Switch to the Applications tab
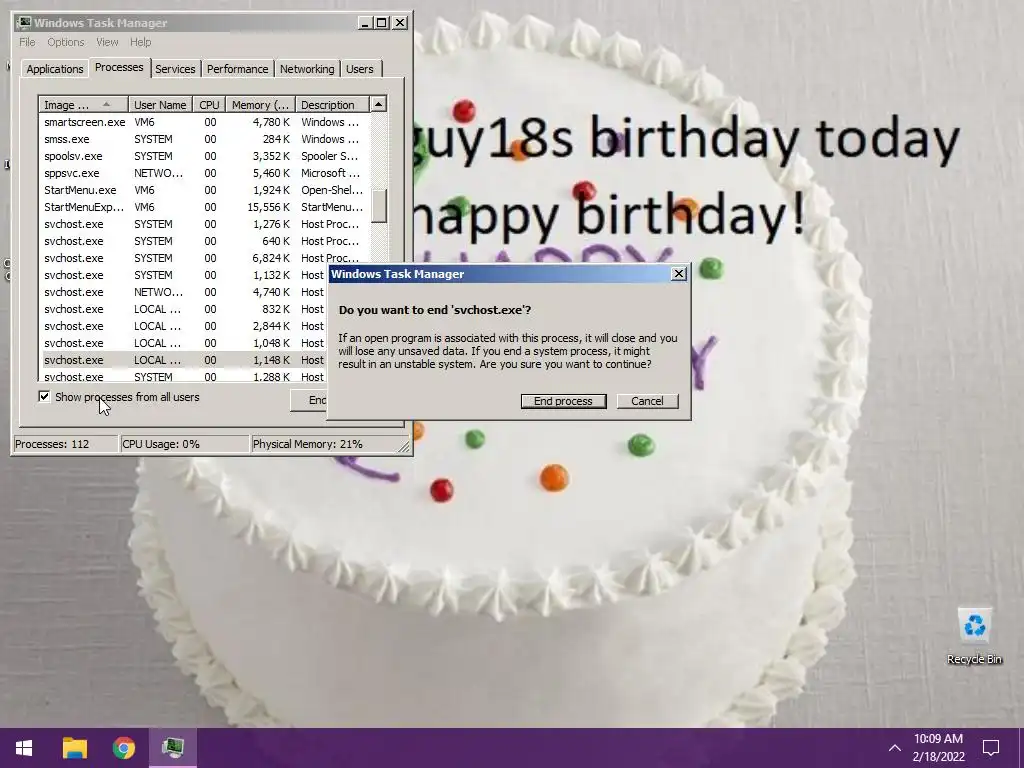The image size is (1024, 768). coord(55,69)
